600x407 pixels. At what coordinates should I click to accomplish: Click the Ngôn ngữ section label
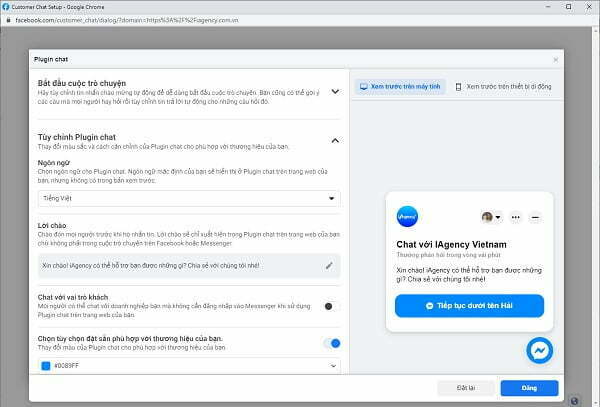(54, 163)
